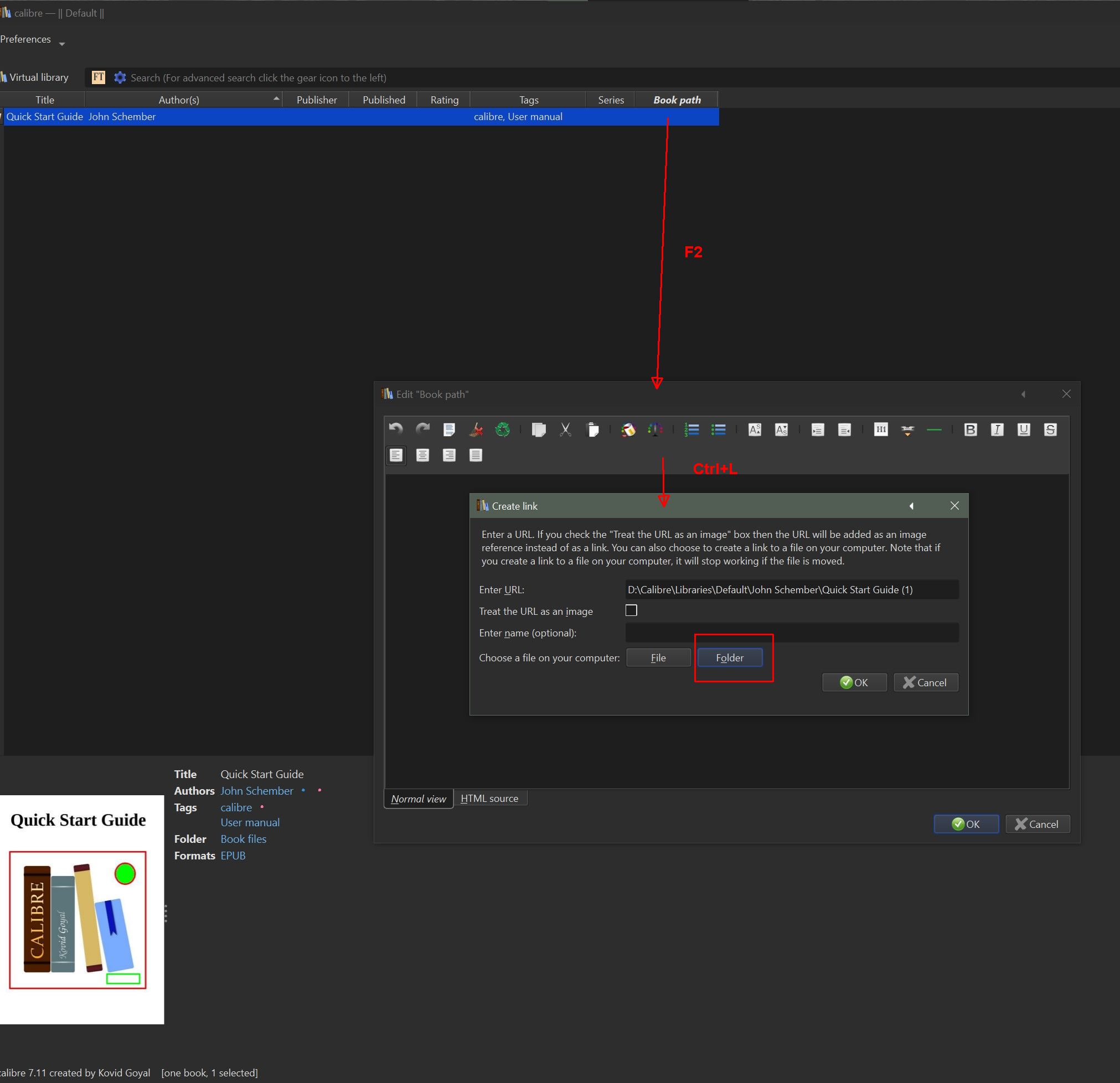Check Treat the URL as an image
Image resolution: width=1120 pixels, height=1083 pixels.
pos(631,610)
